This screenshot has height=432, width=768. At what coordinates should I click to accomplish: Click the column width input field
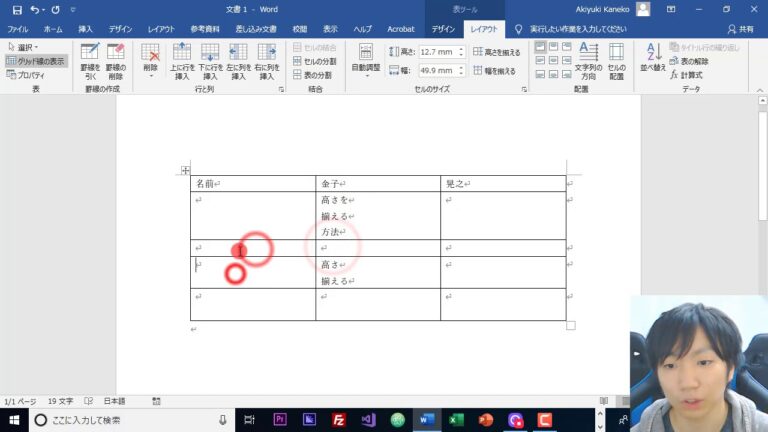tap(437, 71)
